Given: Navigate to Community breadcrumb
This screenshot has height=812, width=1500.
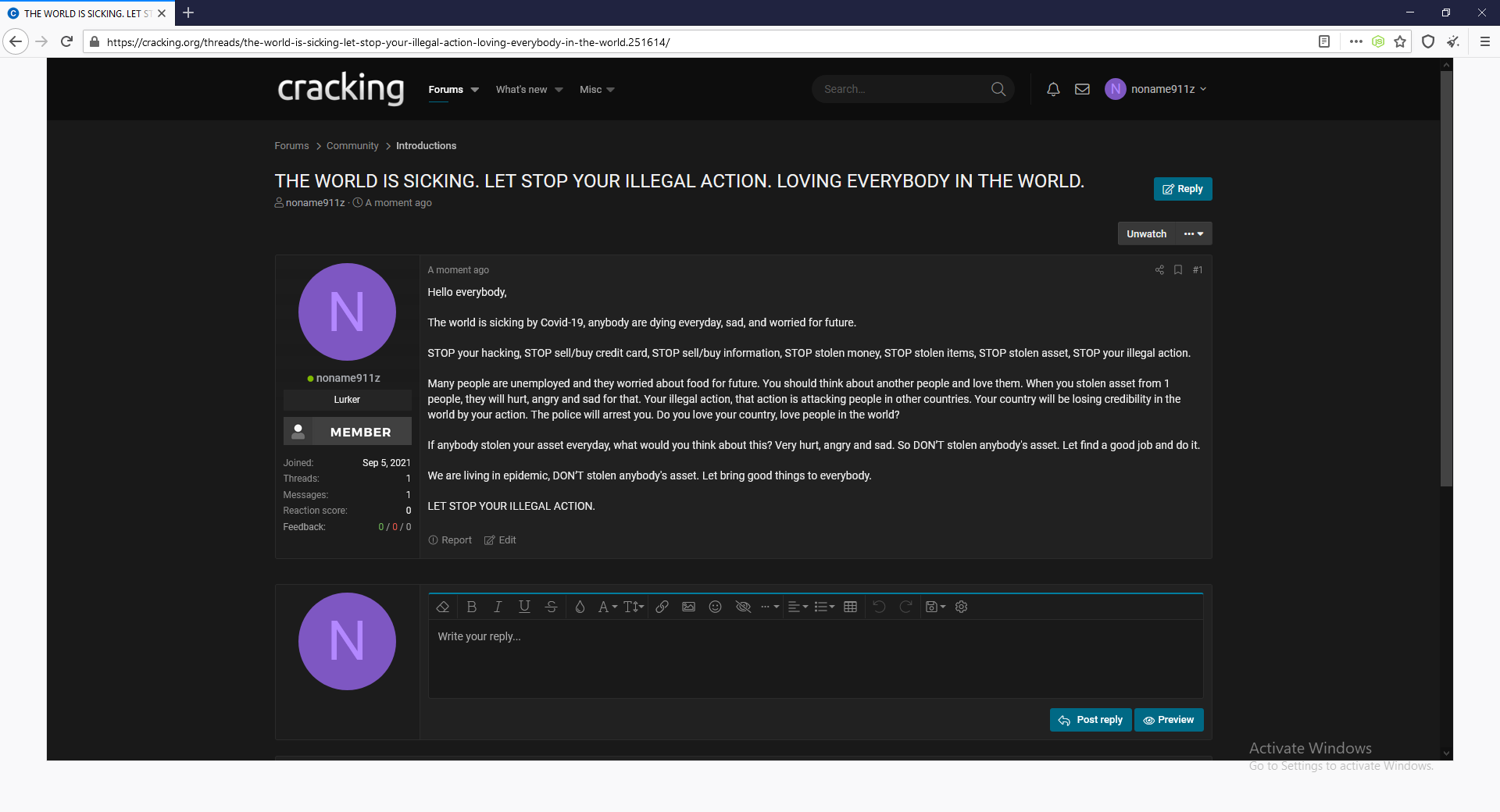Looking at the screenshot, I should point(352,146).
